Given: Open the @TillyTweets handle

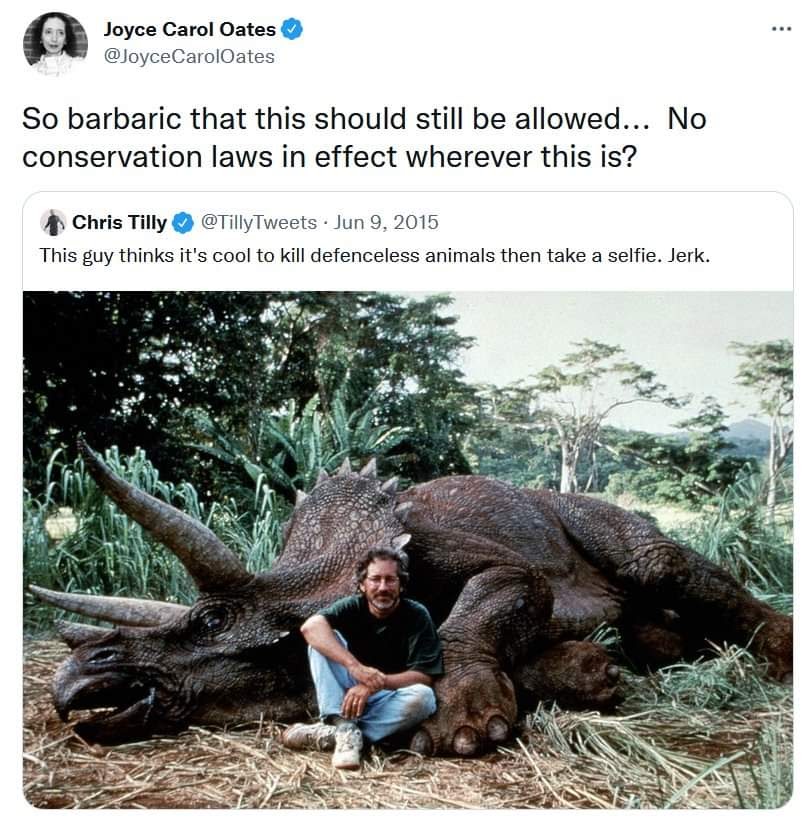Looking at the screenshot, I should click(x=259, y=223).
